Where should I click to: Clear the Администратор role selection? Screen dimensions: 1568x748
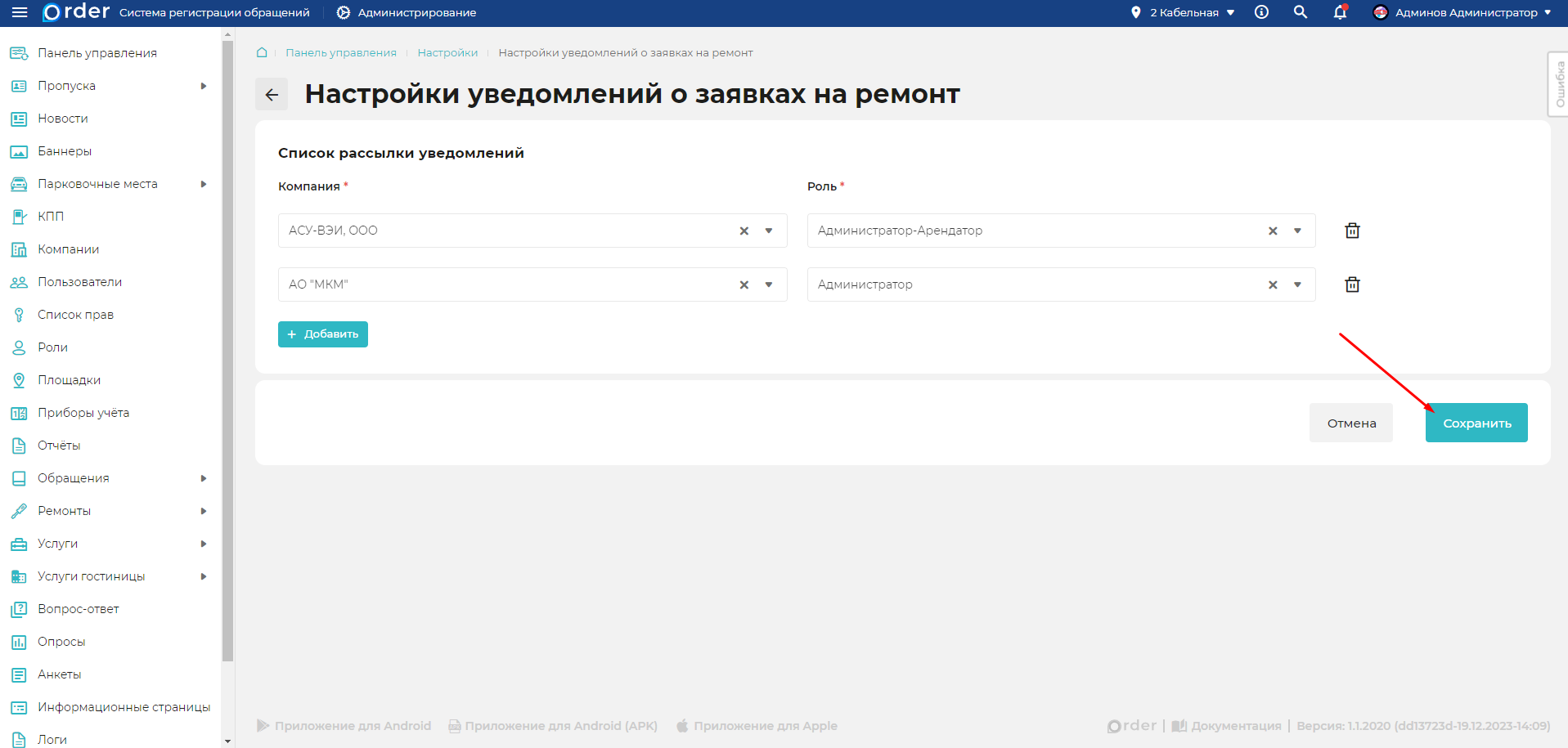pos(1273,284)
